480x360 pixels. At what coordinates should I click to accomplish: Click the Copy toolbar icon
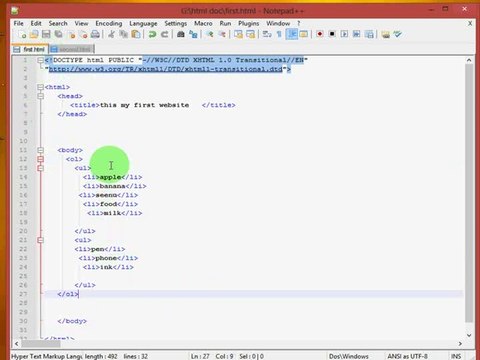click(x=124, y=34)
